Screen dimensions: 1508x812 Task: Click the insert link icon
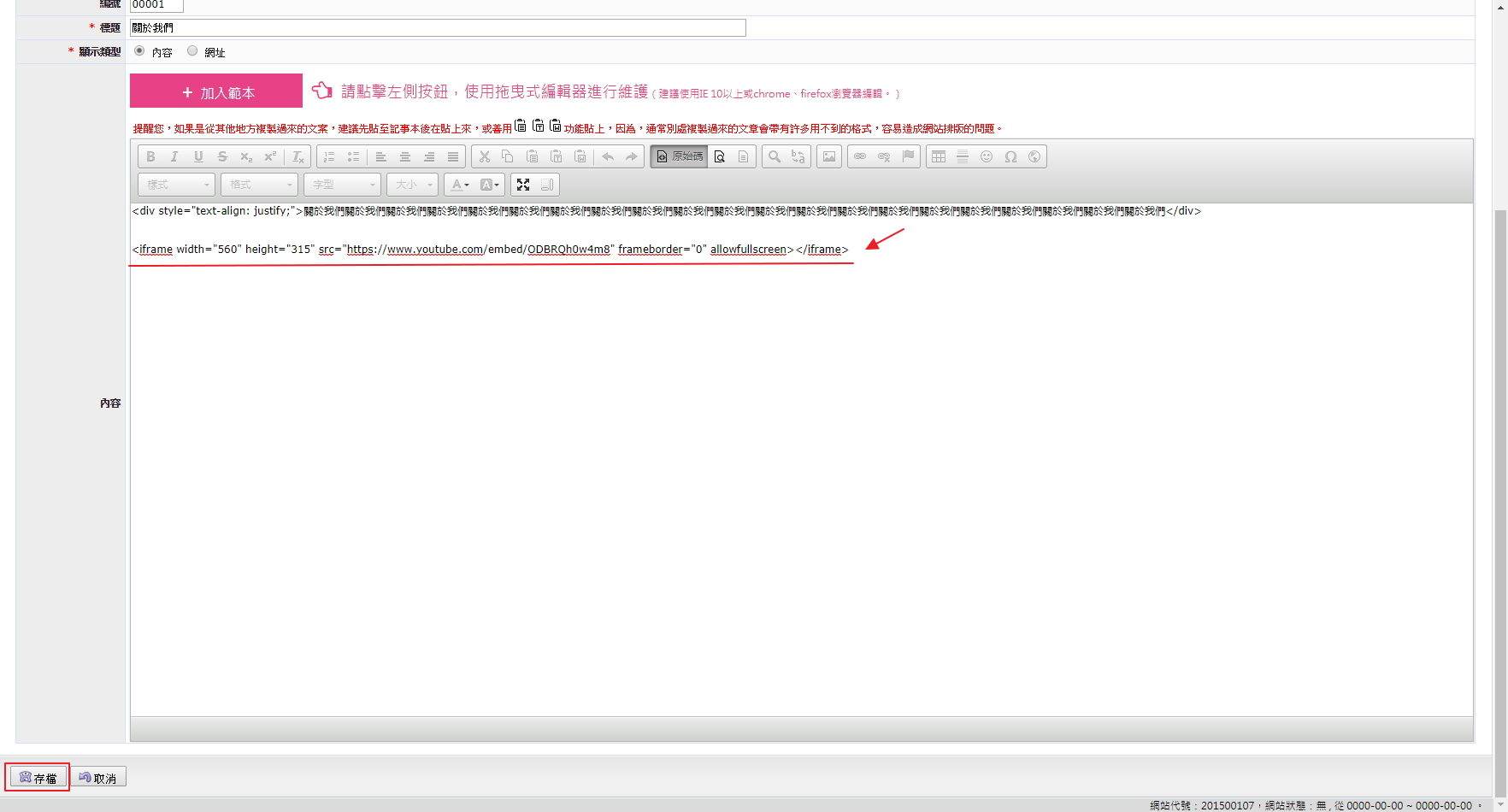[860, 156]
